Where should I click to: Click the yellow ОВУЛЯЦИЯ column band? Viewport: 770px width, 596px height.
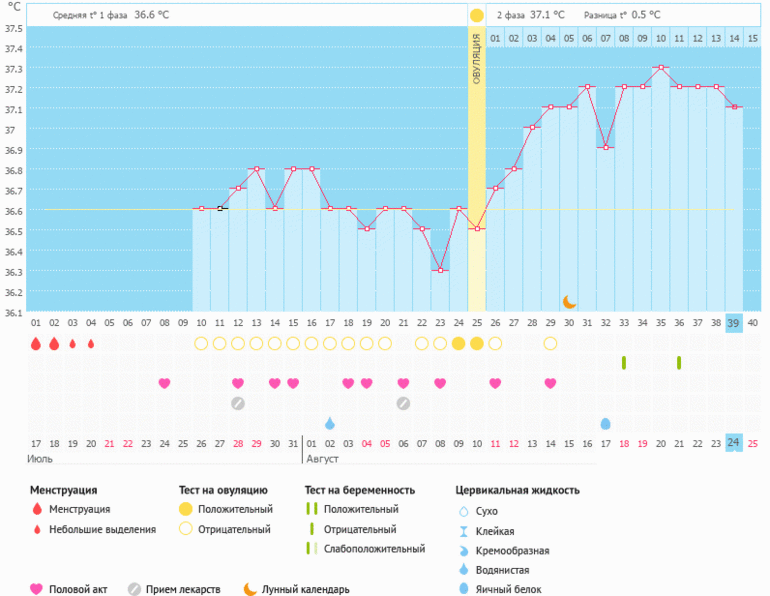pyautogui.click(x=477, y=170)
